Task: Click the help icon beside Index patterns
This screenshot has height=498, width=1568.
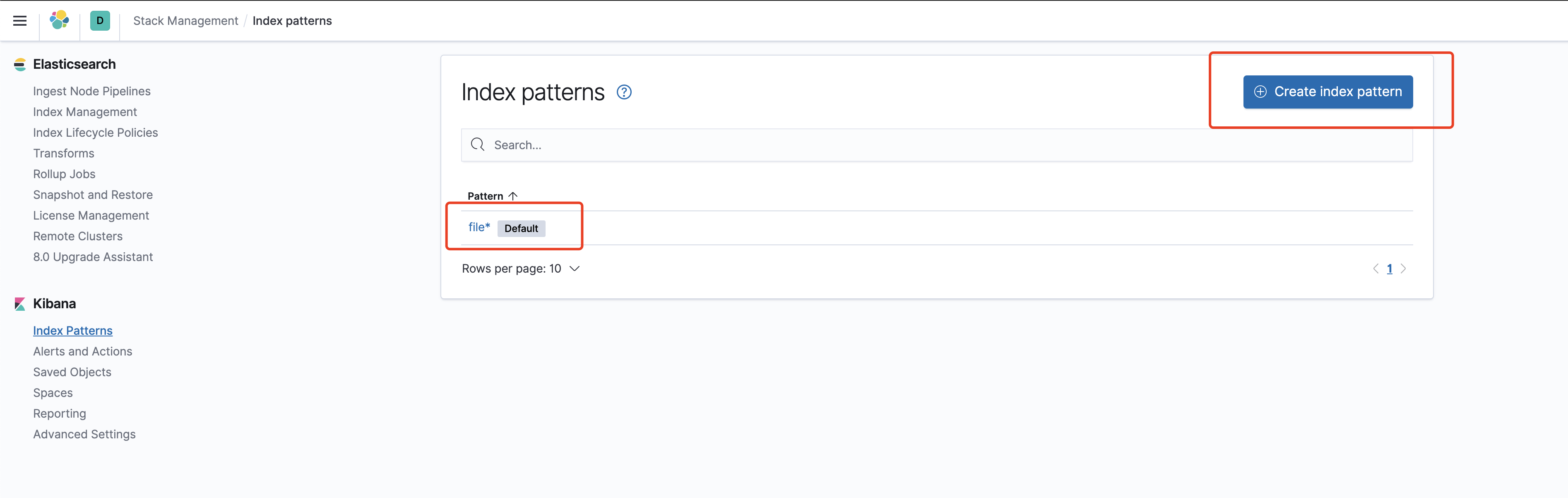Action: click(x=624, y=92)
